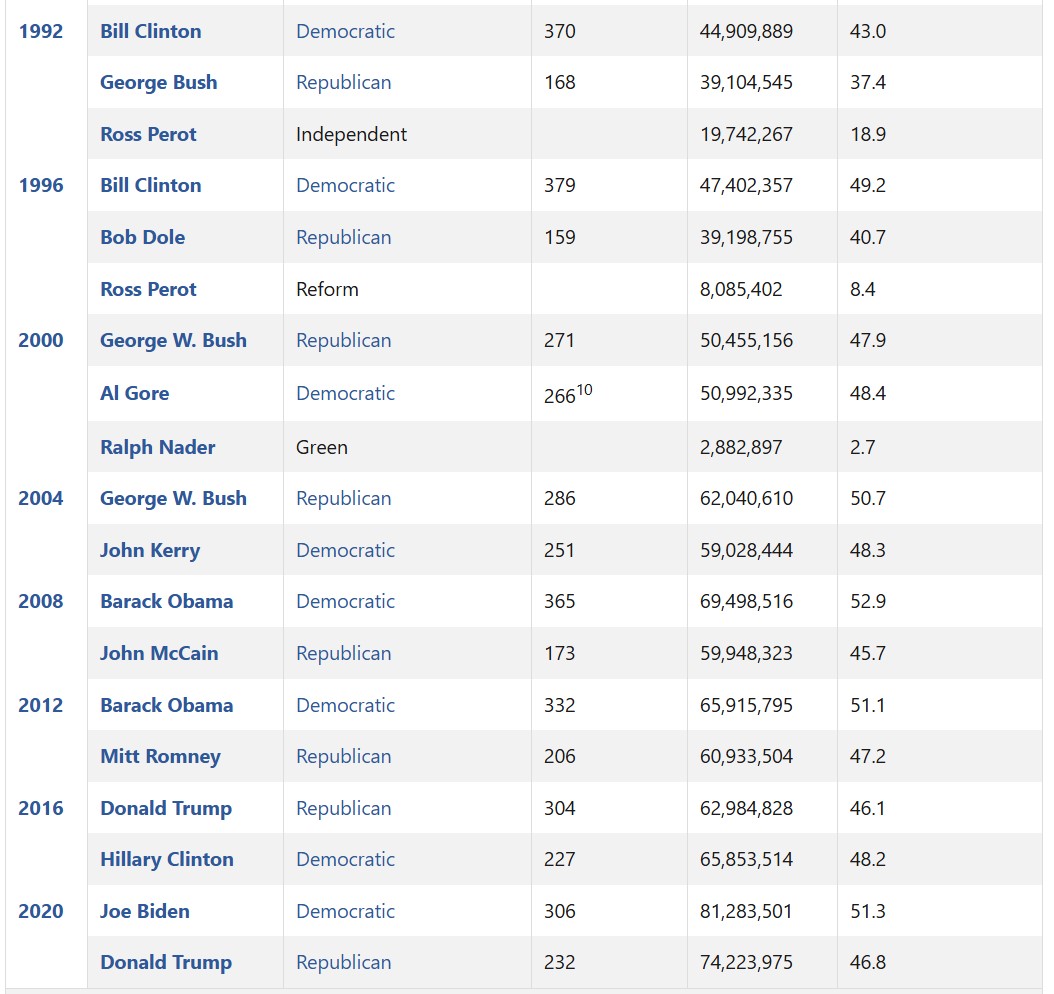The height and width of the screenshot is (994, 1054).
Task: Click the John McCain link
Action: click(x=159, y=653)
